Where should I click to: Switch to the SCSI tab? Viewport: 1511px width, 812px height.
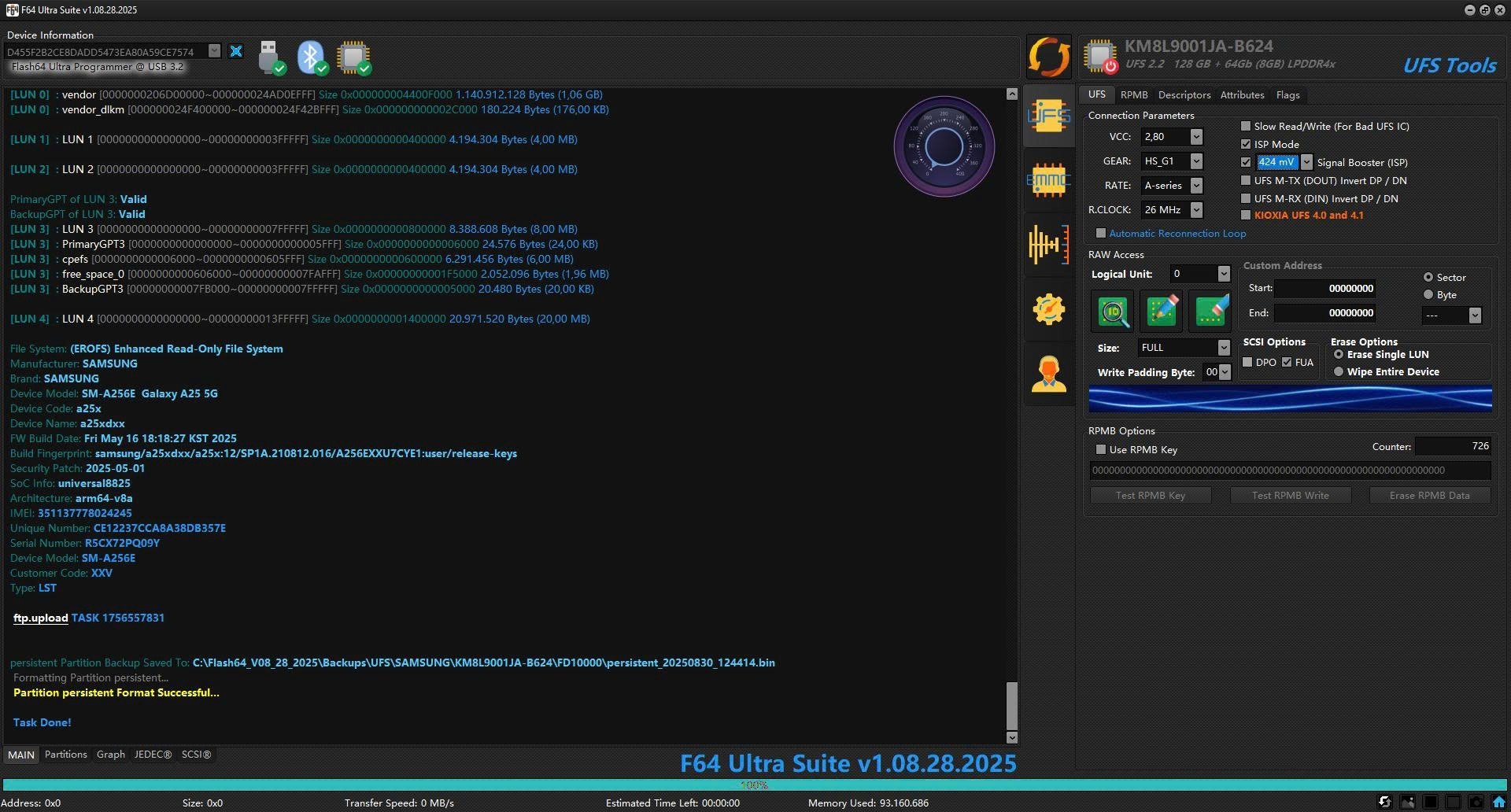tap(196, 754)
